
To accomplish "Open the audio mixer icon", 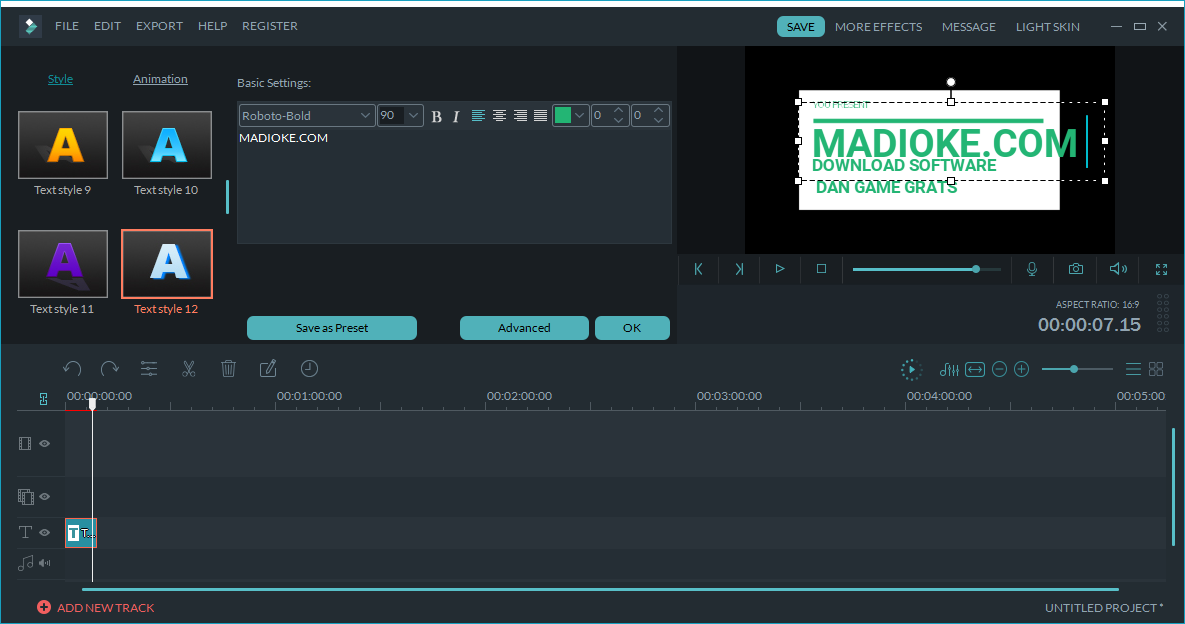I will [x=949, y=369].
